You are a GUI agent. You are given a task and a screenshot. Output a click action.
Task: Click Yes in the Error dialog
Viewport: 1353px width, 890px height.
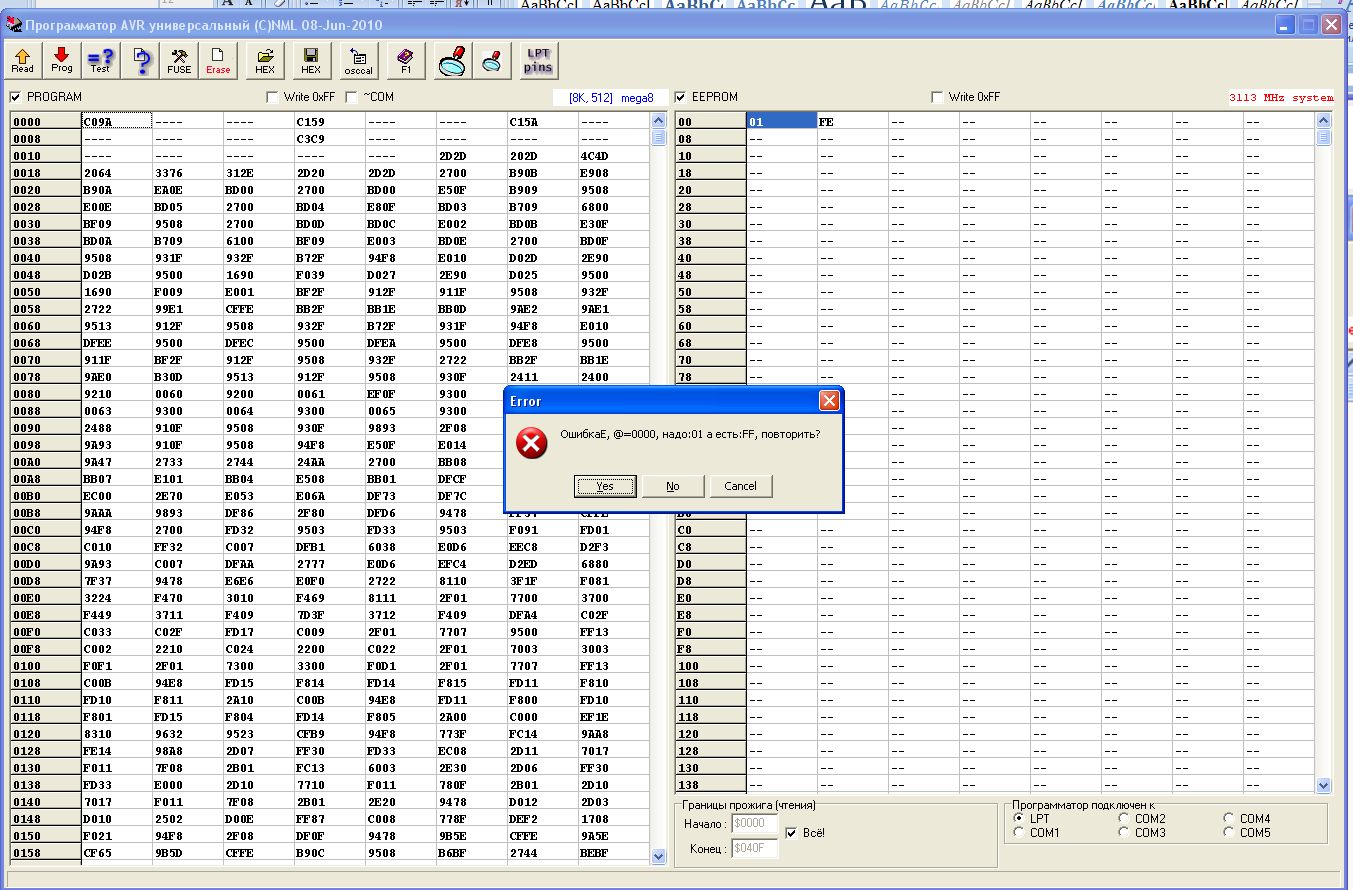pyautogui.click(x=605, y=486)
